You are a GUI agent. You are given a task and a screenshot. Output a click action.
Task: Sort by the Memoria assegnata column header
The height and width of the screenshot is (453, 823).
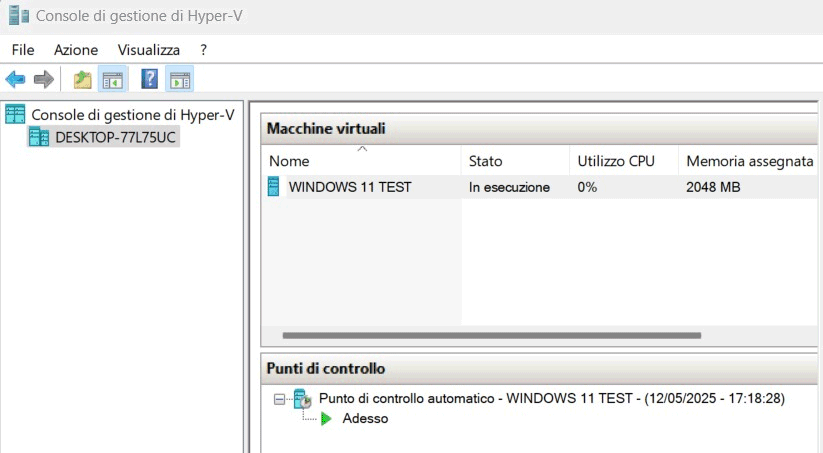(750, 161)
